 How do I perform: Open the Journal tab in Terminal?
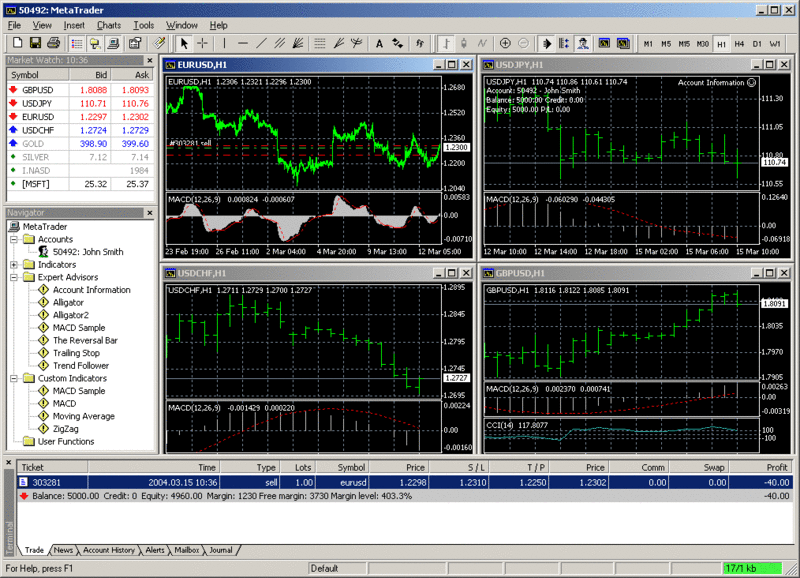click(220, 550)
